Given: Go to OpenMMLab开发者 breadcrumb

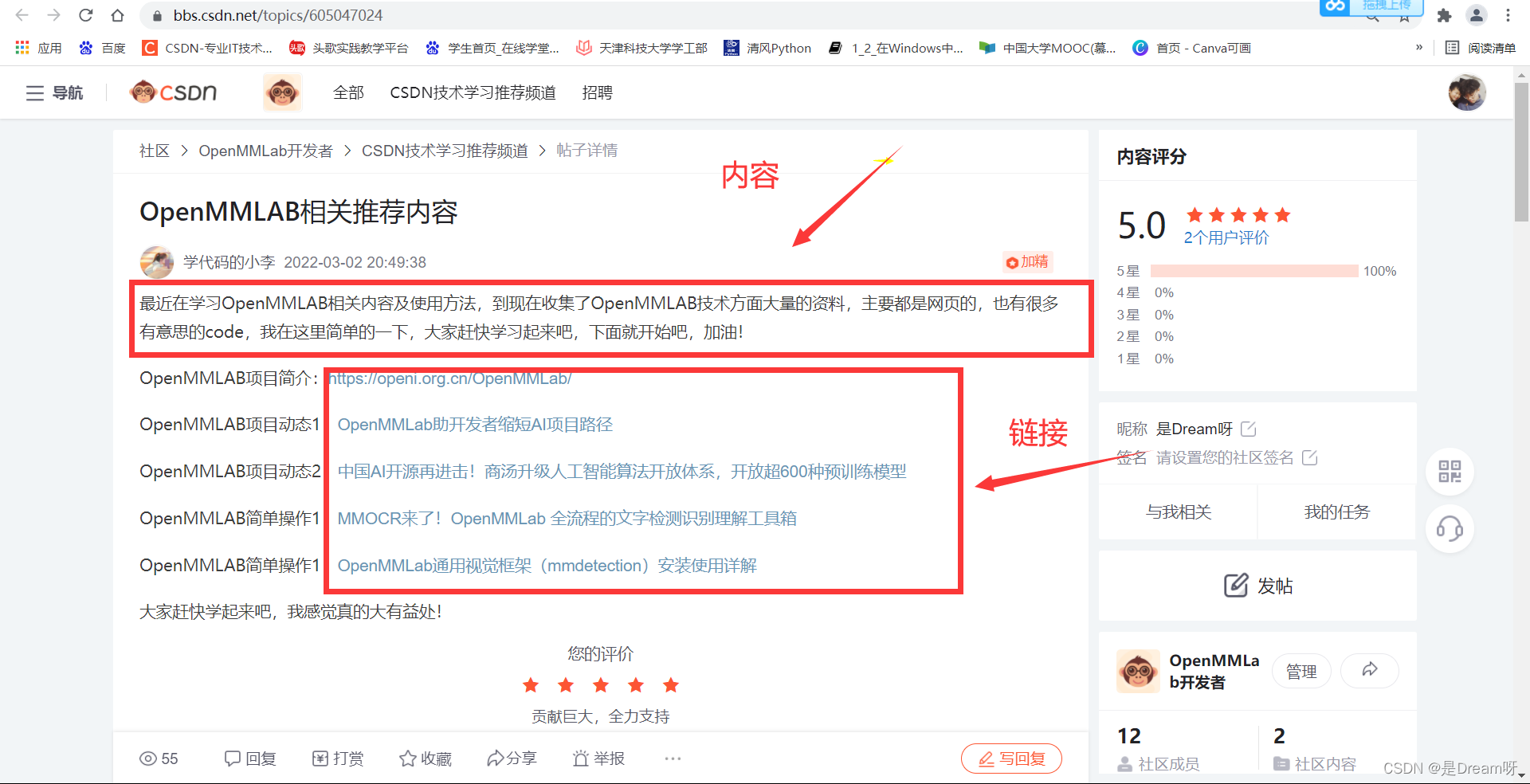Looking at the screenshot, I should coord(265,151).
